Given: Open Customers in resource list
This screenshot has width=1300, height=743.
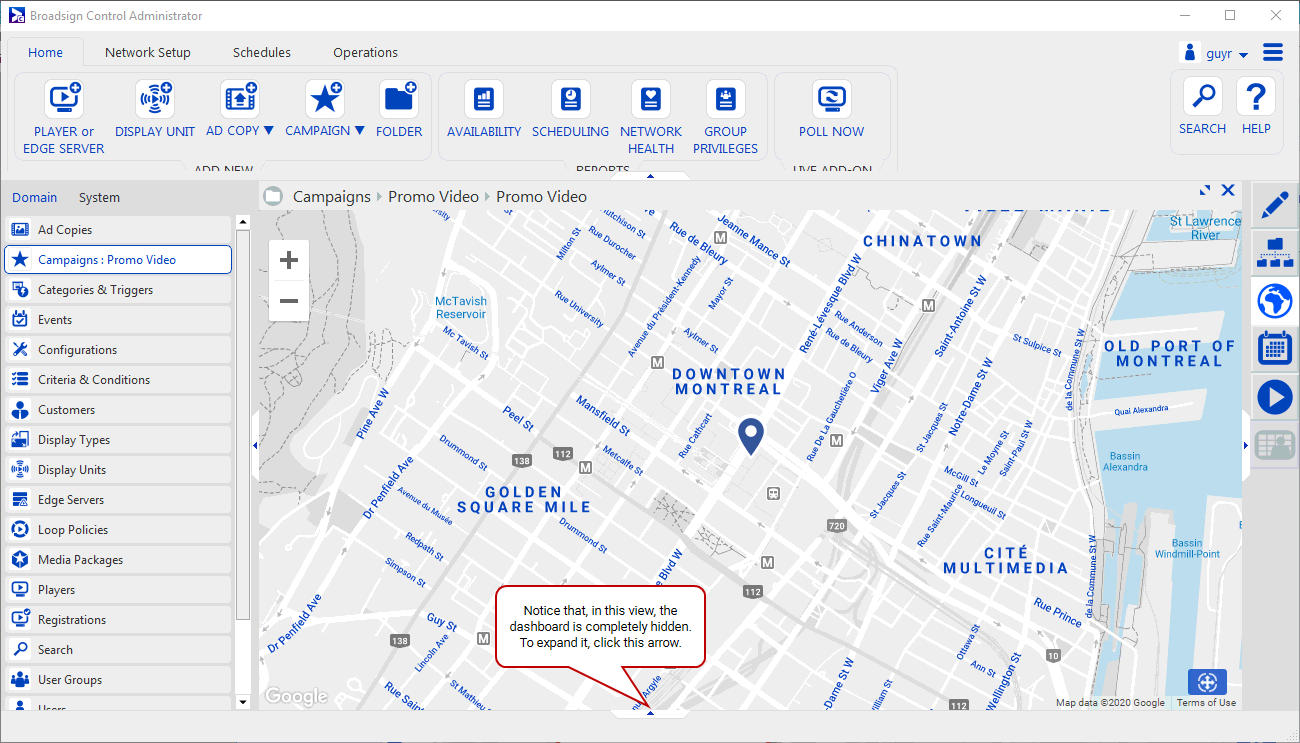Looking at the screenshot, I should point(118,410).
